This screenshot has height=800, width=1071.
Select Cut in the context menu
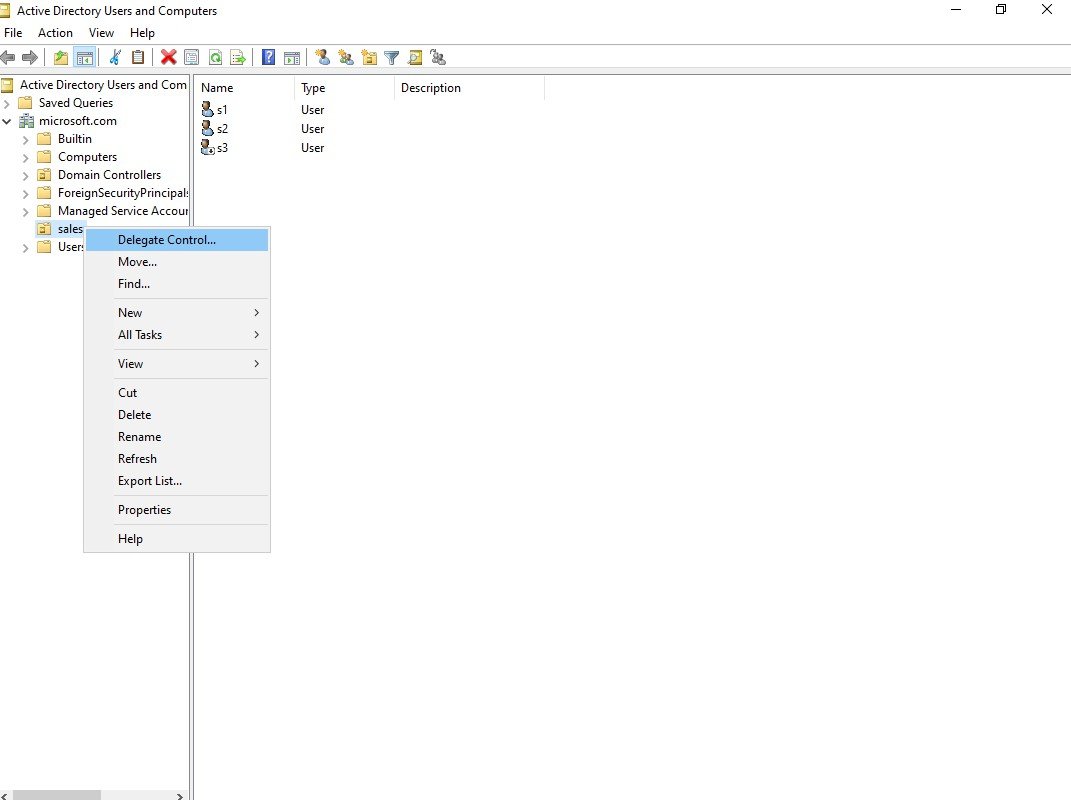point(177,393)
